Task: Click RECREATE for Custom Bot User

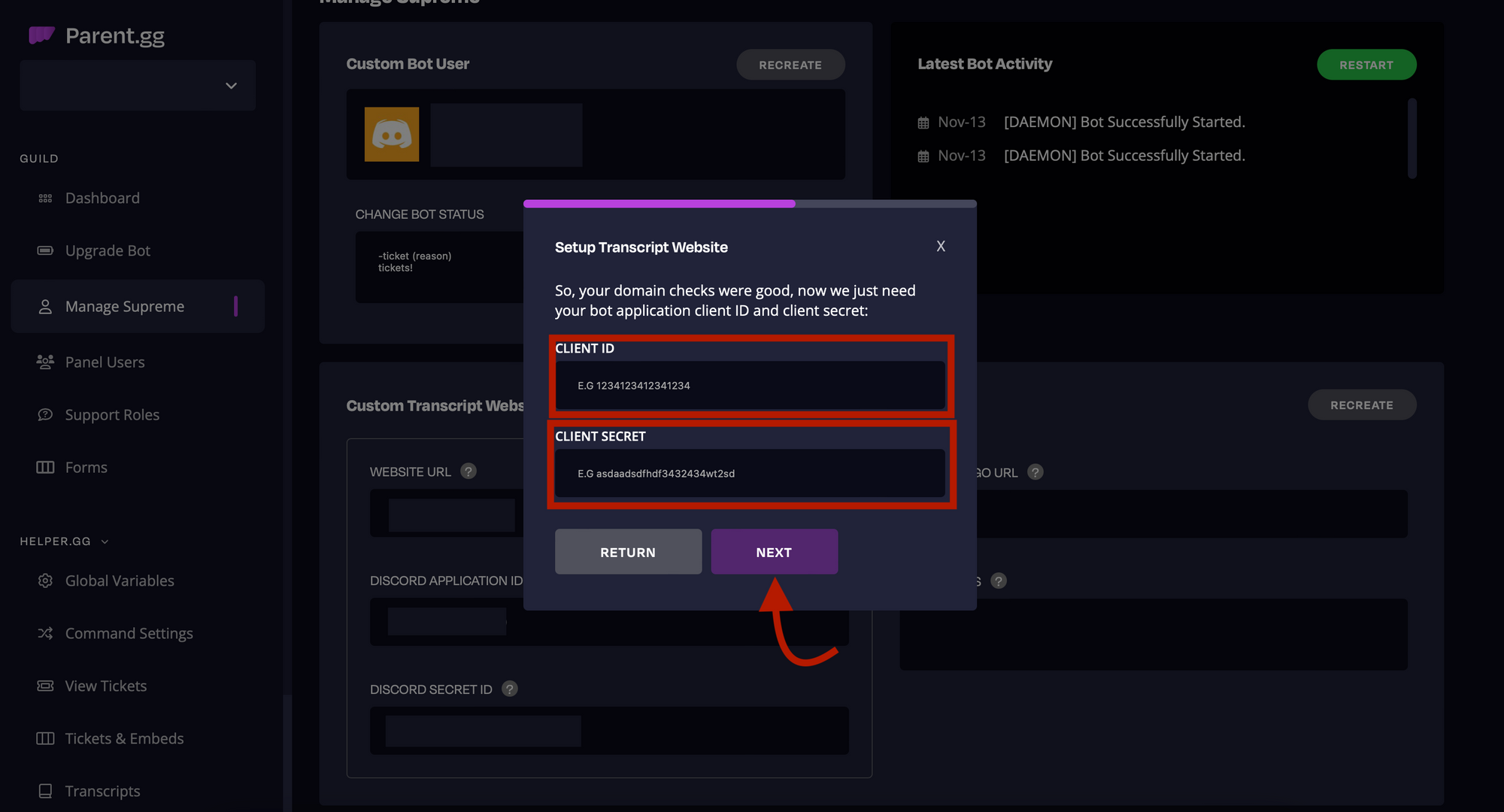Action: 790,65
